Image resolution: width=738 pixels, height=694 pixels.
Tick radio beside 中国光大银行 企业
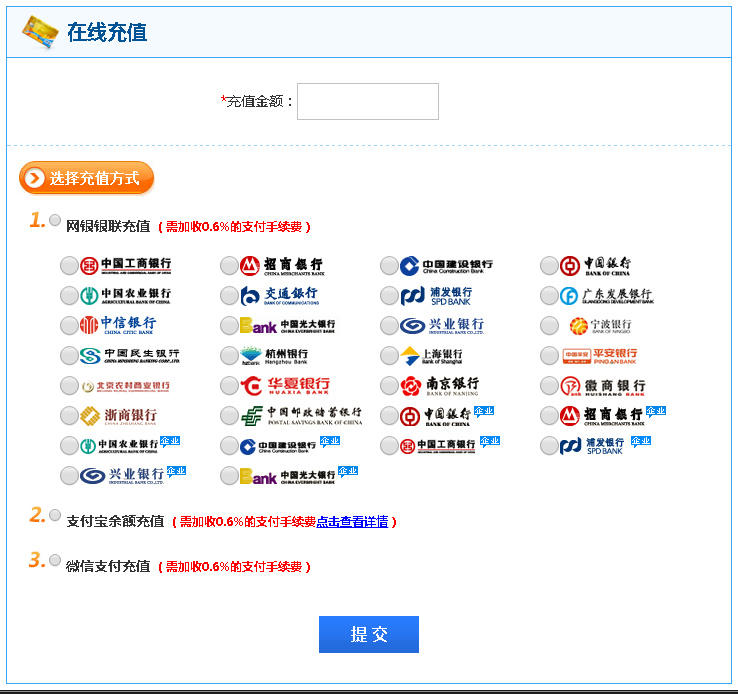pos(229,476)
